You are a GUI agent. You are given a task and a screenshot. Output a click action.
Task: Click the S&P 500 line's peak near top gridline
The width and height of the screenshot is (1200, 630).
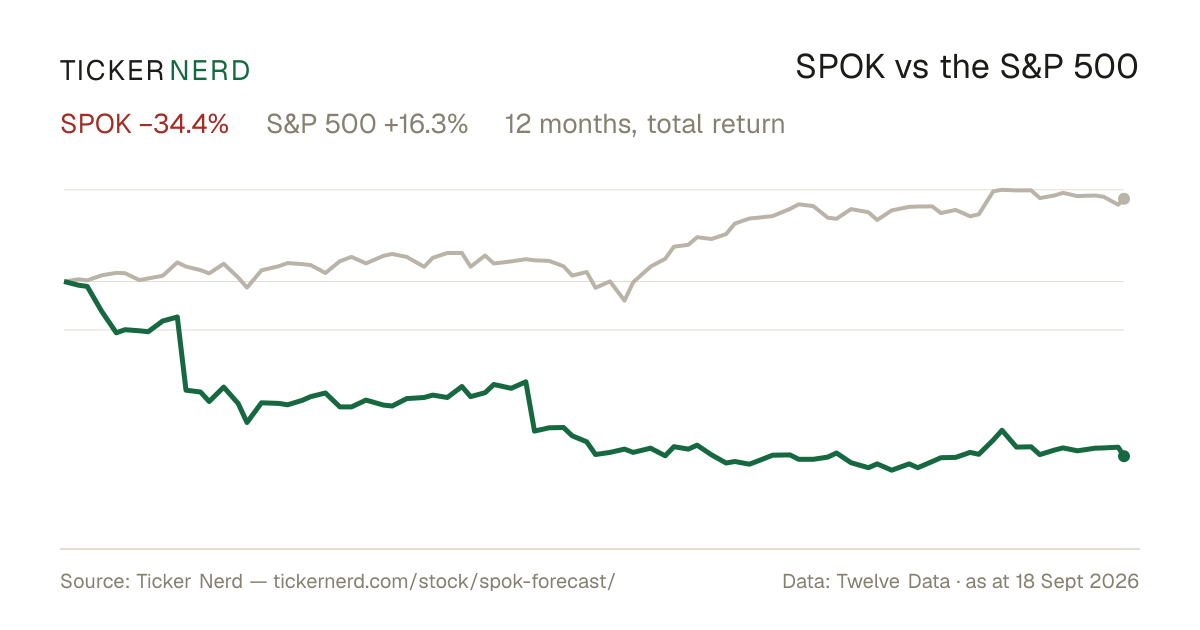(1003, 189)
